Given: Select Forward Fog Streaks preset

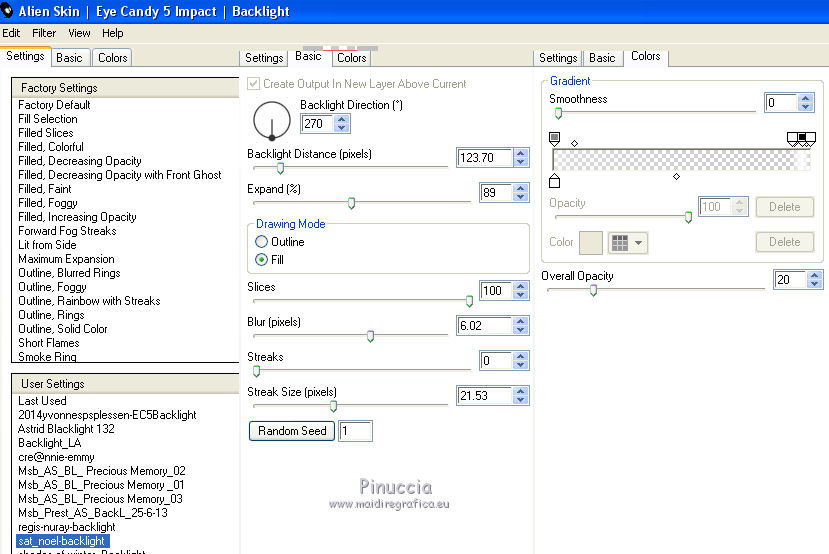Looking at the screenshot, I should click(x=67, y=231).
